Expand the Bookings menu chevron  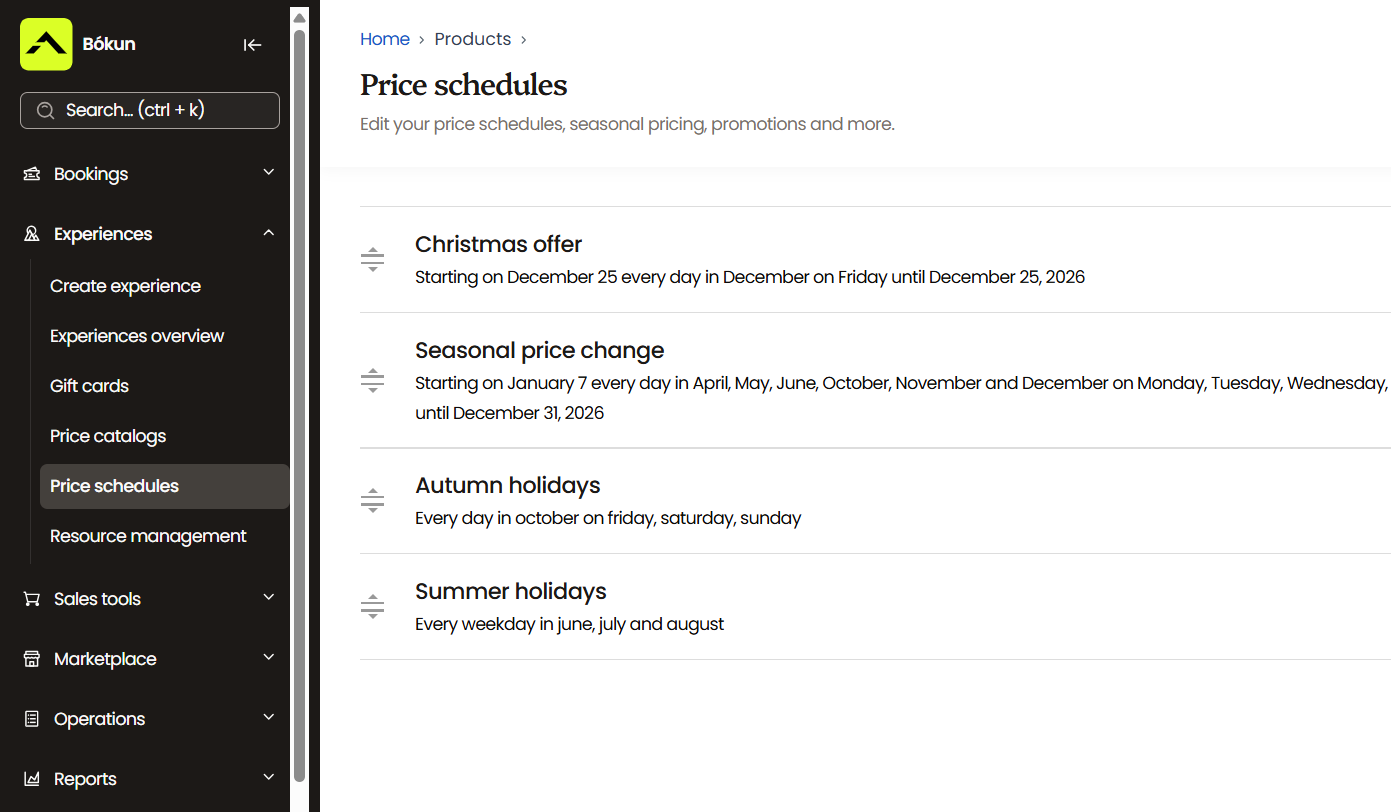pyautogui.click(x=268, y=173)
